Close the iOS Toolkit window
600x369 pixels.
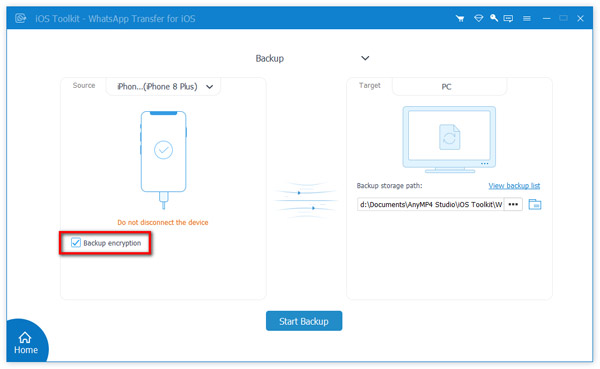[580, 18]
